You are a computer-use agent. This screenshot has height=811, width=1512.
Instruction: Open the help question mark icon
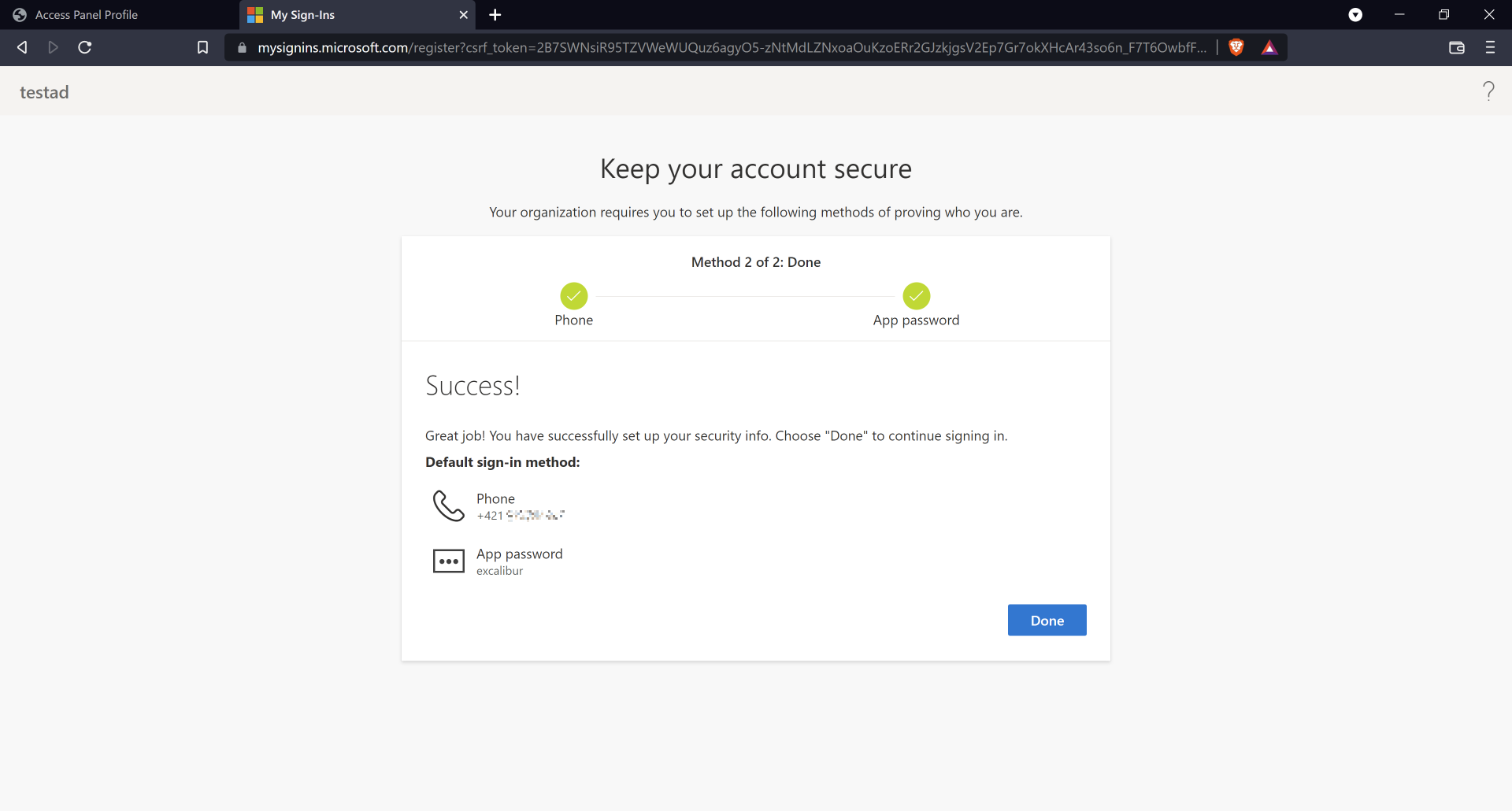[x=1488, y=91]
